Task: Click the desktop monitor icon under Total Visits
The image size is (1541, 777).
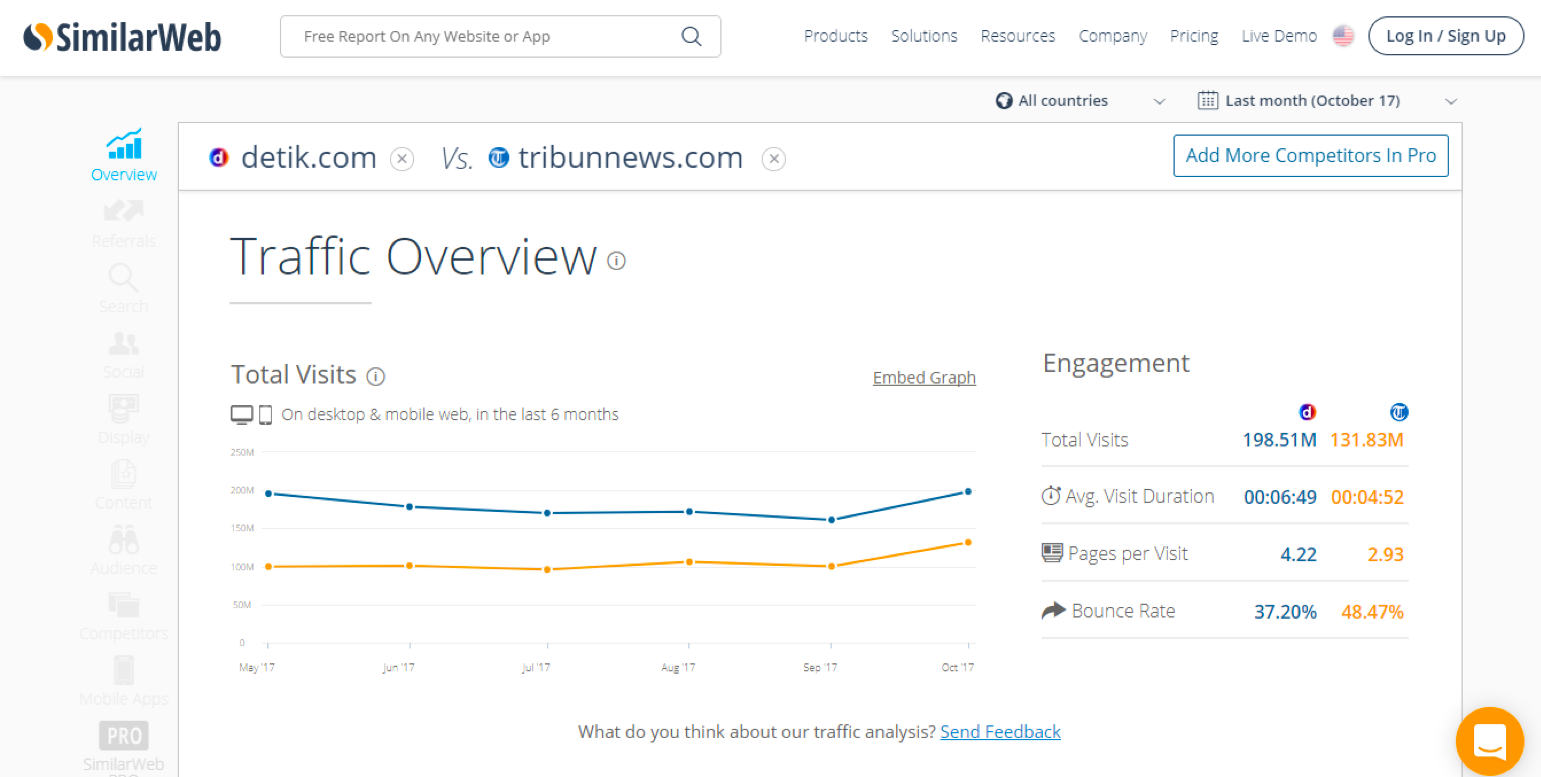Action: 242,414
